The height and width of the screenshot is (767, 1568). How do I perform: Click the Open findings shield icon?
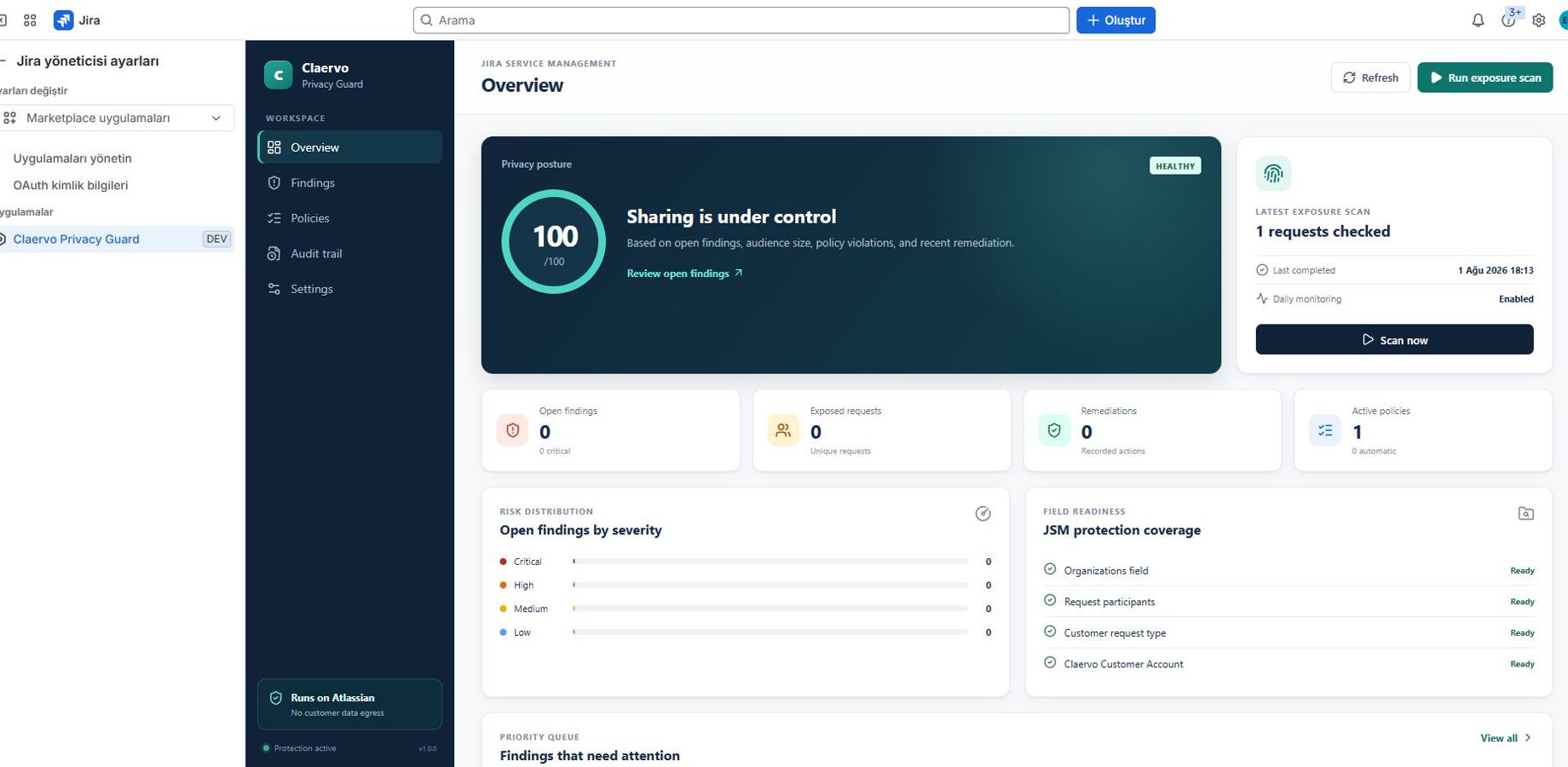pyautogui.click(x=513, y=430)
